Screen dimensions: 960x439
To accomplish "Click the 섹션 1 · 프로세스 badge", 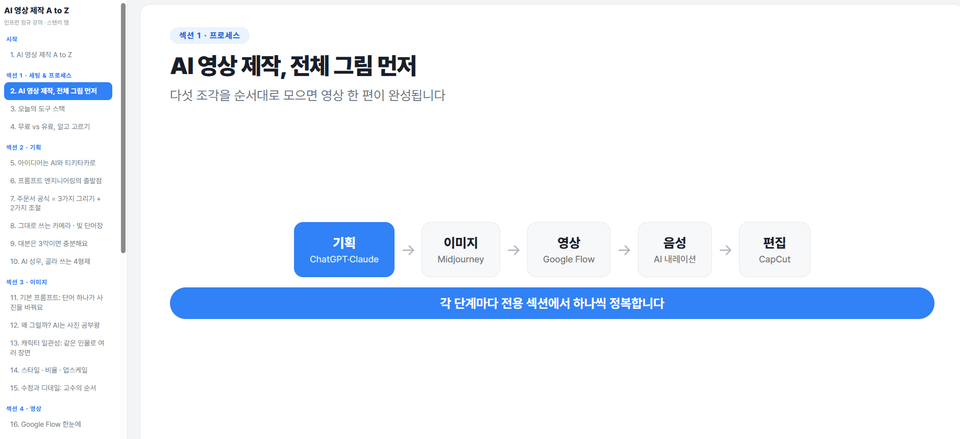I will (x=209, y=36).
